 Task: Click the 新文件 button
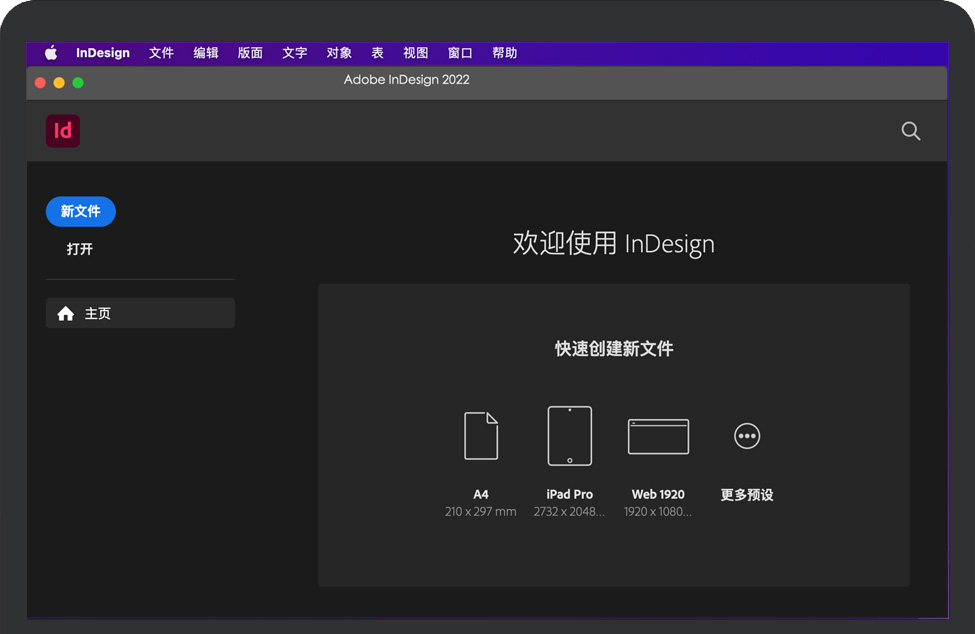click(81, 211)
